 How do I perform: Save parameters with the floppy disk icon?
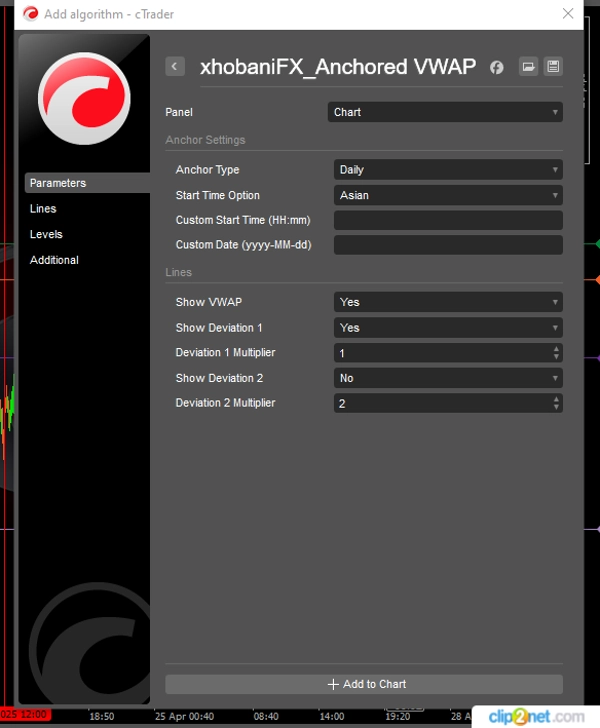point(553,67)
